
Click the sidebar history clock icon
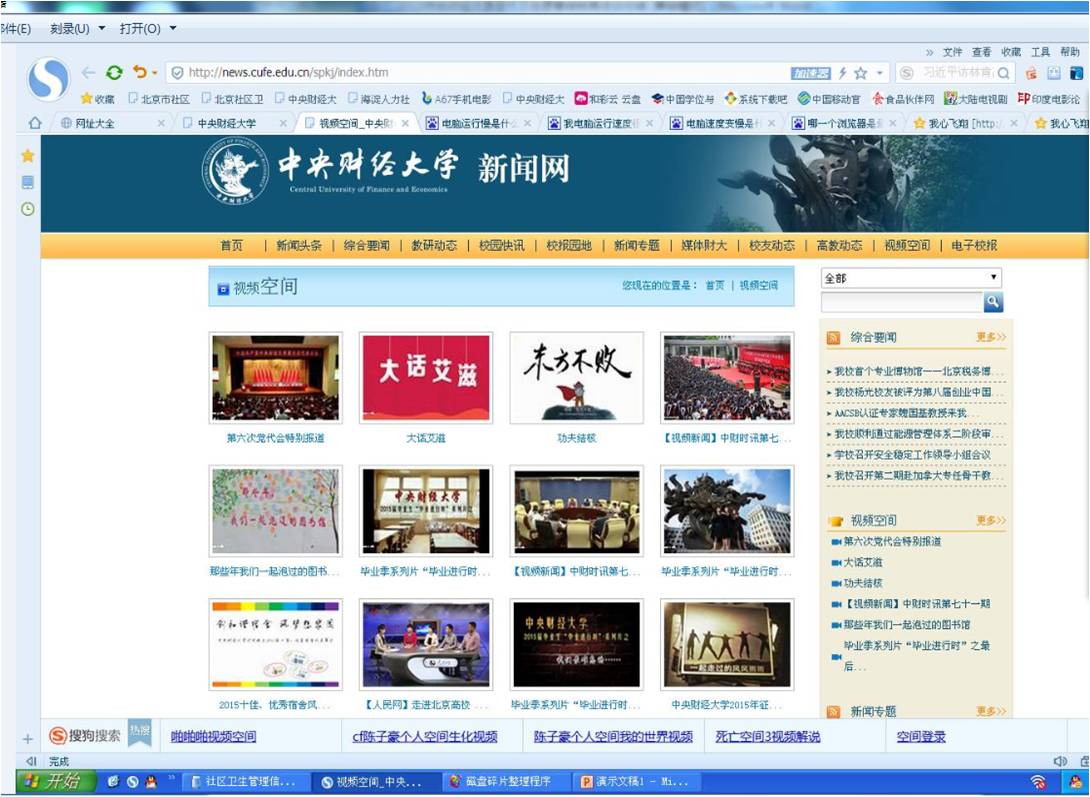click(28, 209)
